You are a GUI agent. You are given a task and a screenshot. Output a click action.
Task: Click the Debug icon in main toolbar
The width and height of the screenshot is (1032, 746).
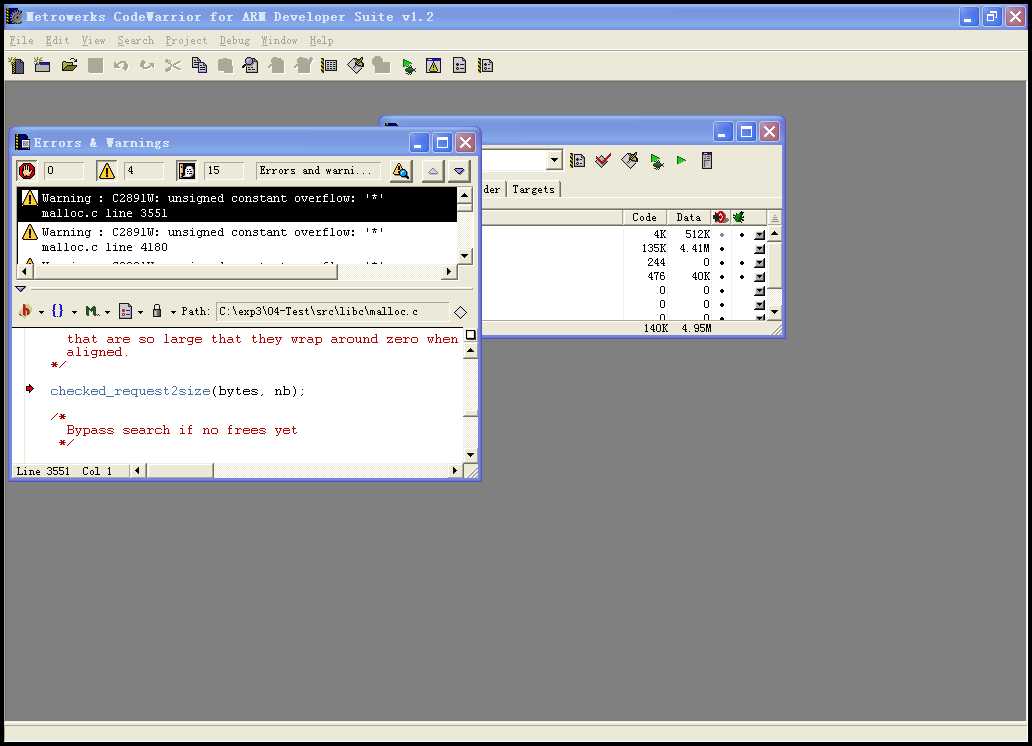click(408, 66)
